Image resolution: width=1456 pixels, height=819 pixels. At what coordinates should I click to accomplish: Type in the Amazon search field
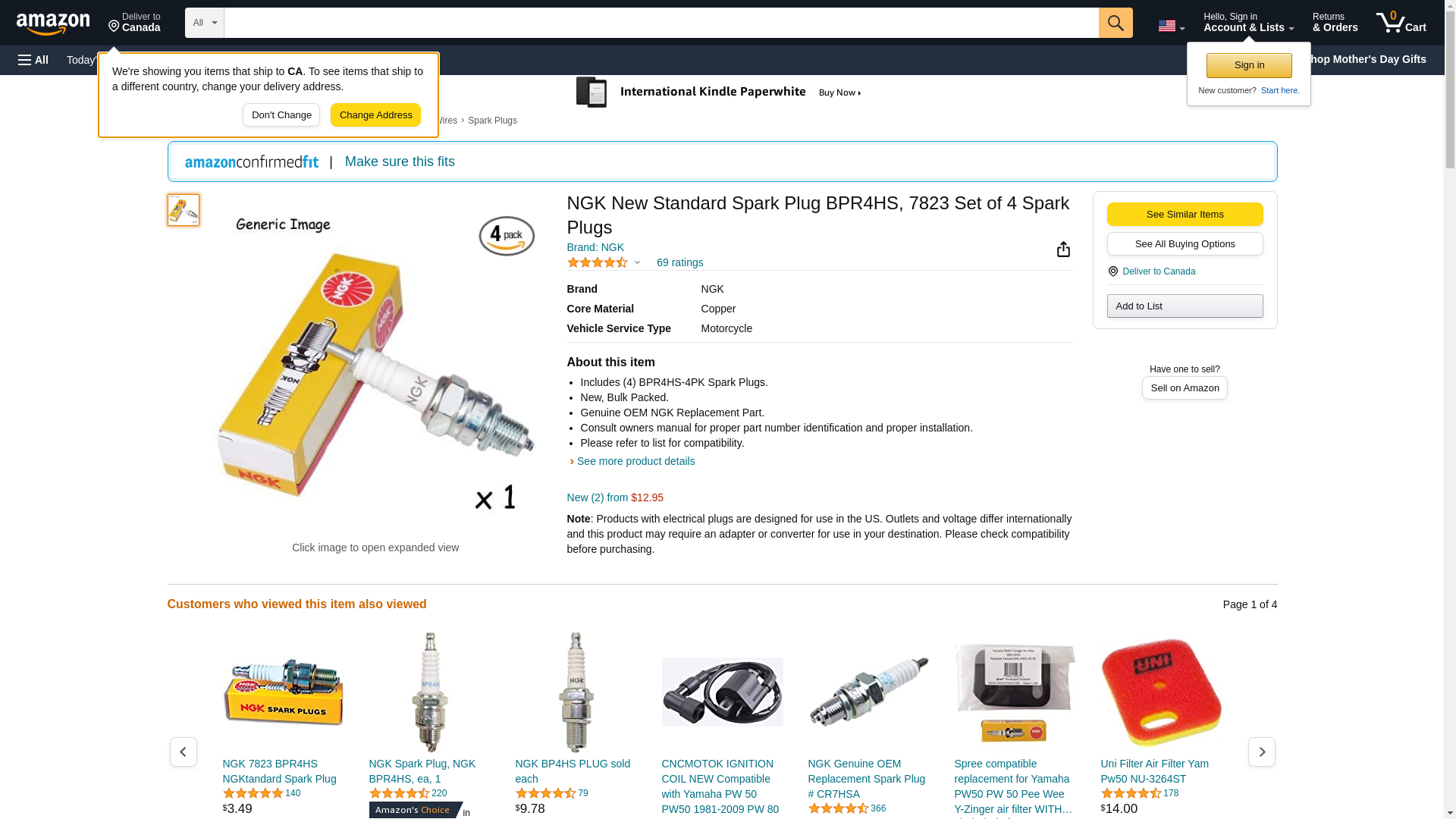tap(661, 23)
